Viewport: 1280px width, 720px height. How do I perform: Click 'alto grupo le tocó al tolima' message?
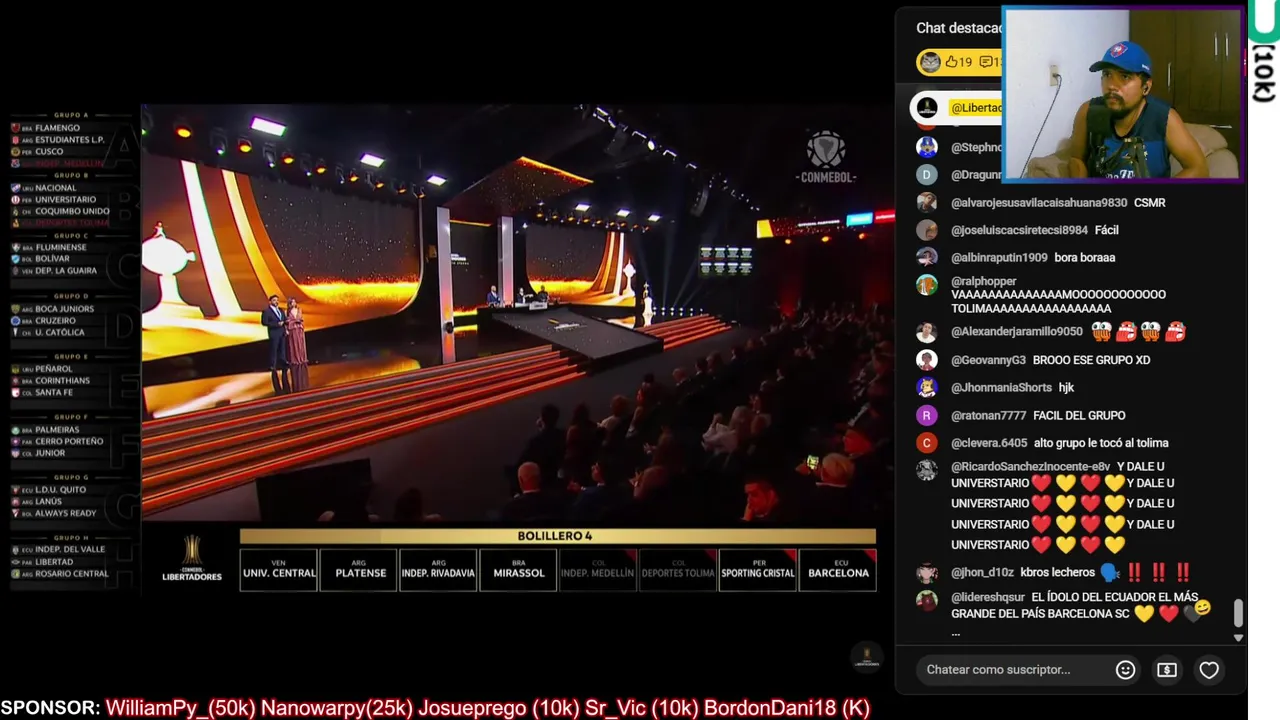1101,443
